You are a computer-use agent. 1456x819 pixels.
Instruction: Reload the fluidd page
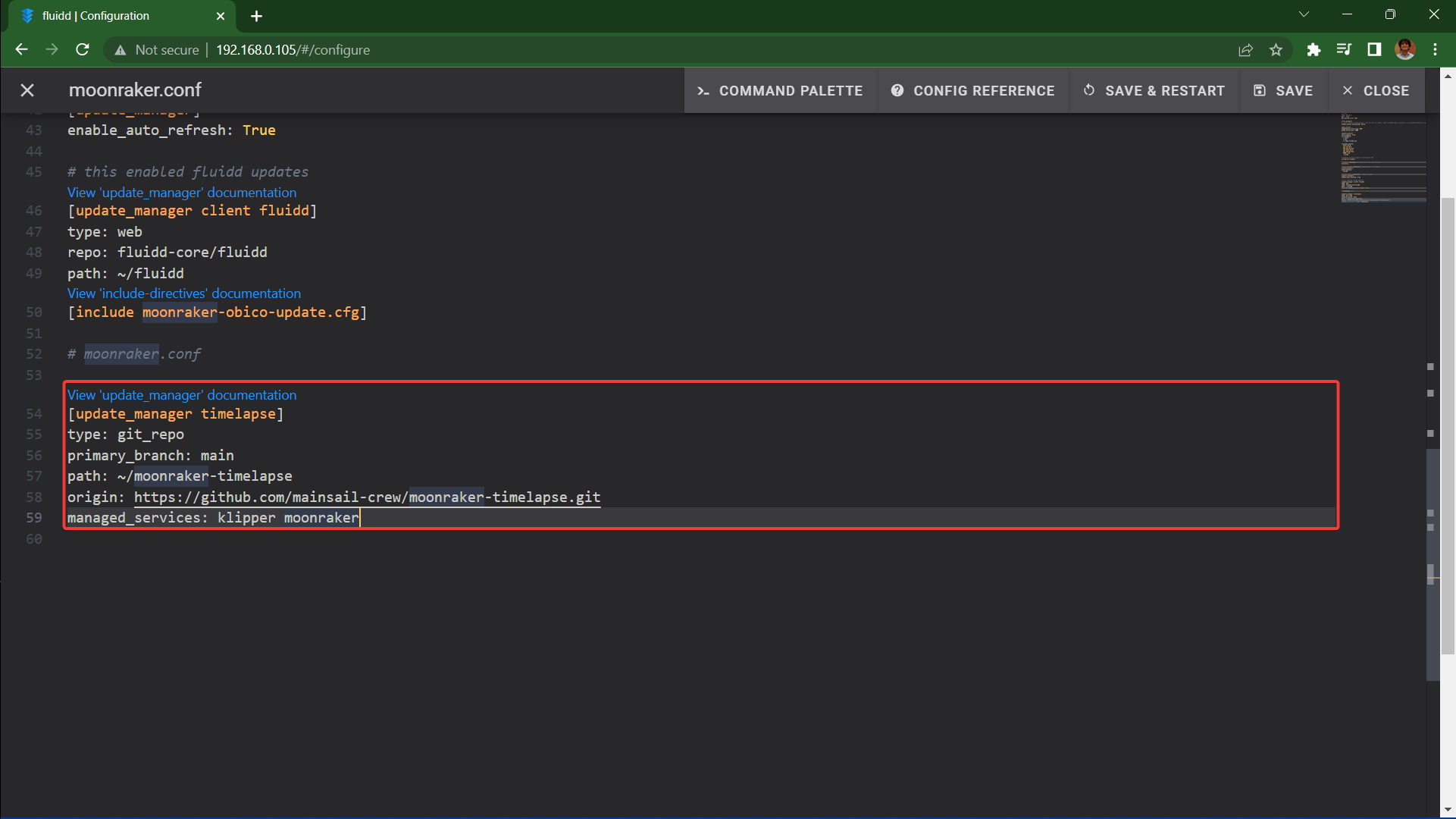pos(83,49)
